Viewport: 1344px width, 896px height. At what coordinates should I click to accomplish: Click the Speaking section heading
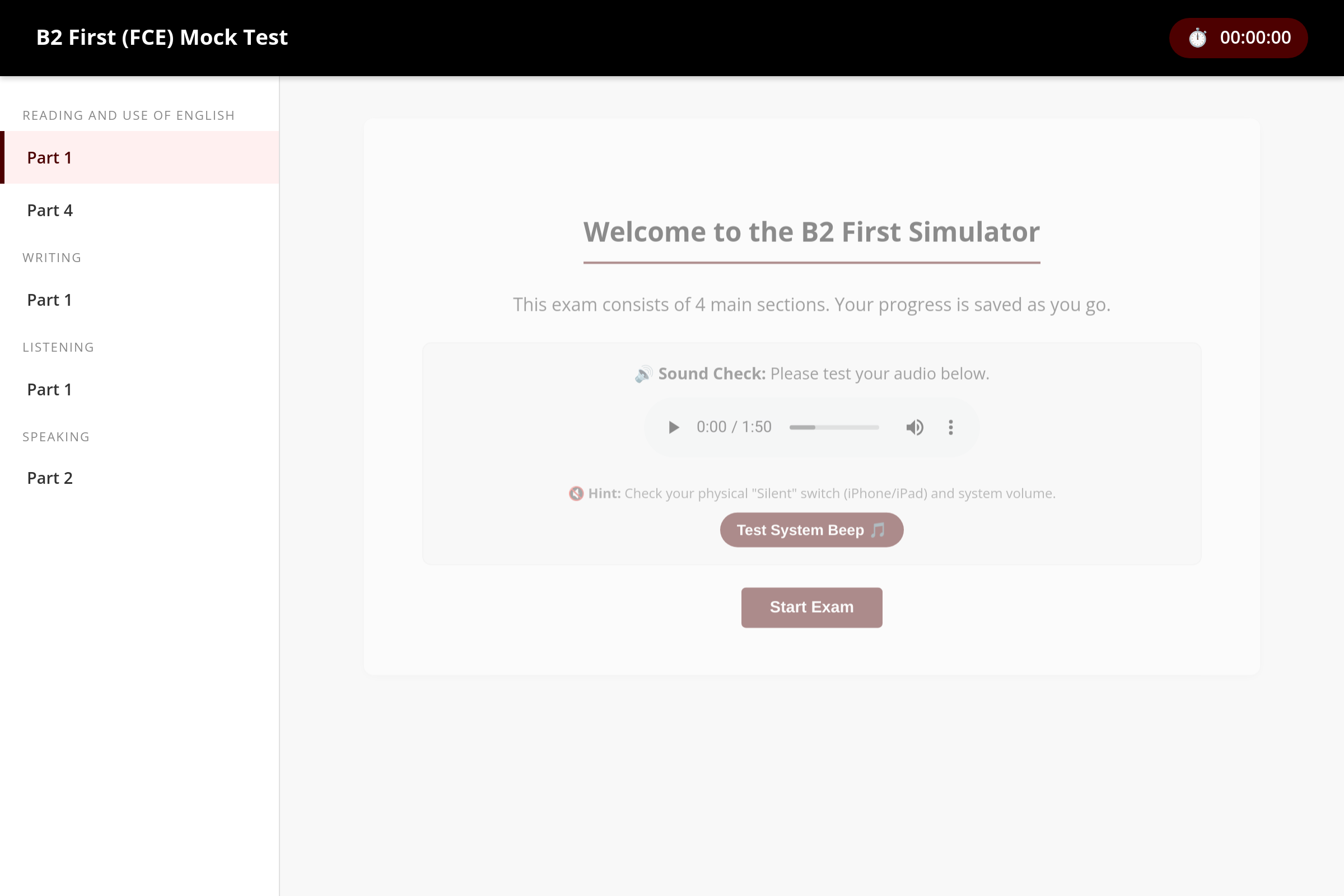coord(56,437)
